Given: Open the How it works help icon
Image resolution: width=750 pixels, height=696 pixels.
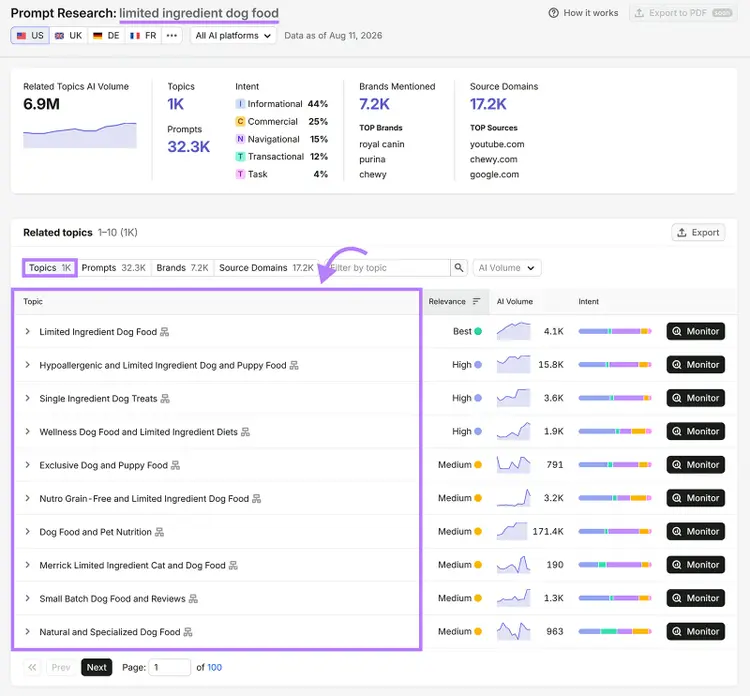Looking at the screenshot, I should coord(553,13).
